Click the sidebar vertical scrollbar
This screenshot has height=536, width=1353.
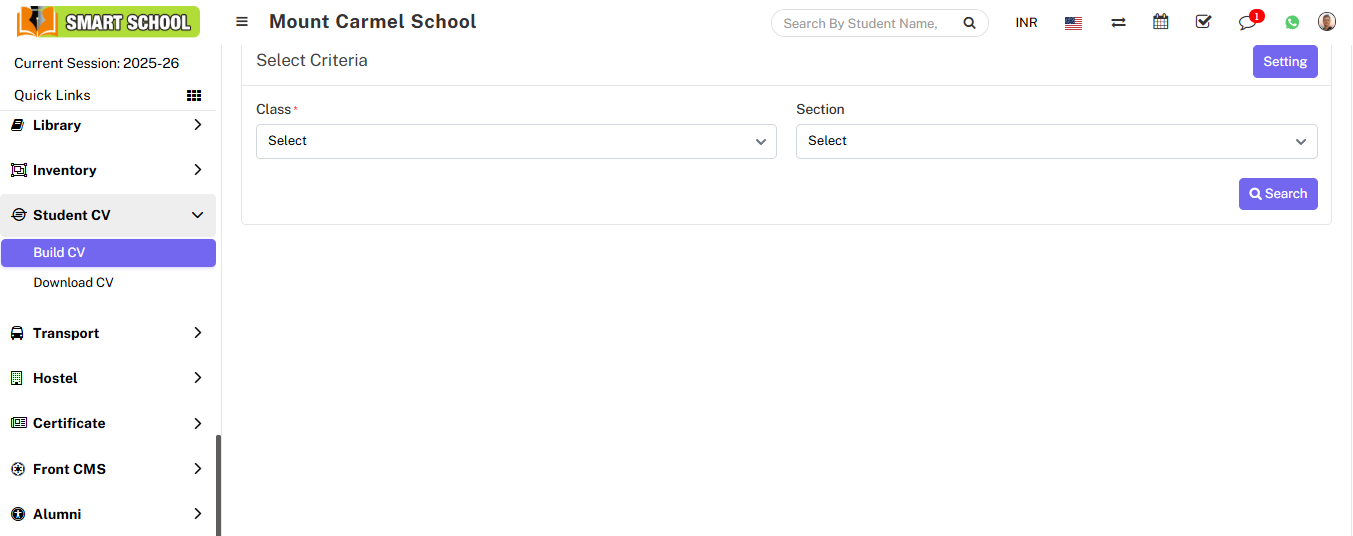(x=219, y=485)
